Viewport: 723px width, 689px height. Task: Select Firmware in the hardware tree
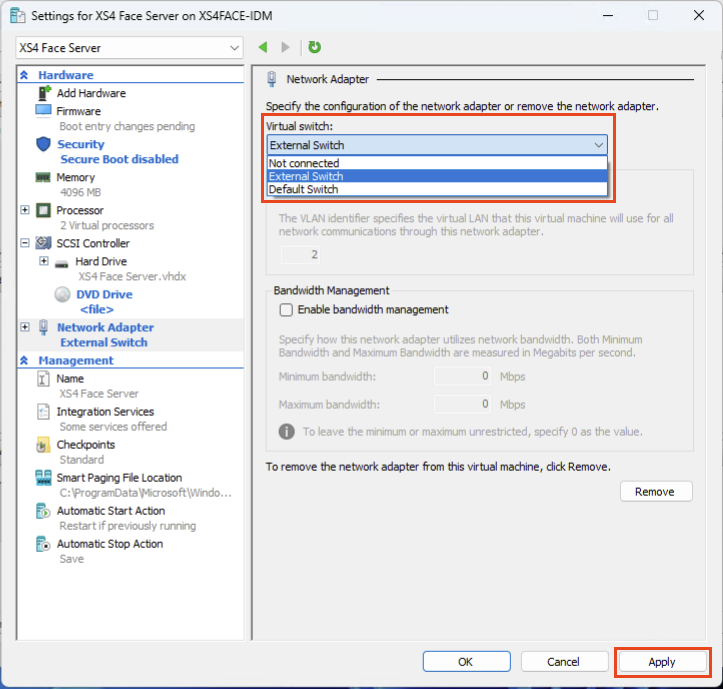[78, 111]
